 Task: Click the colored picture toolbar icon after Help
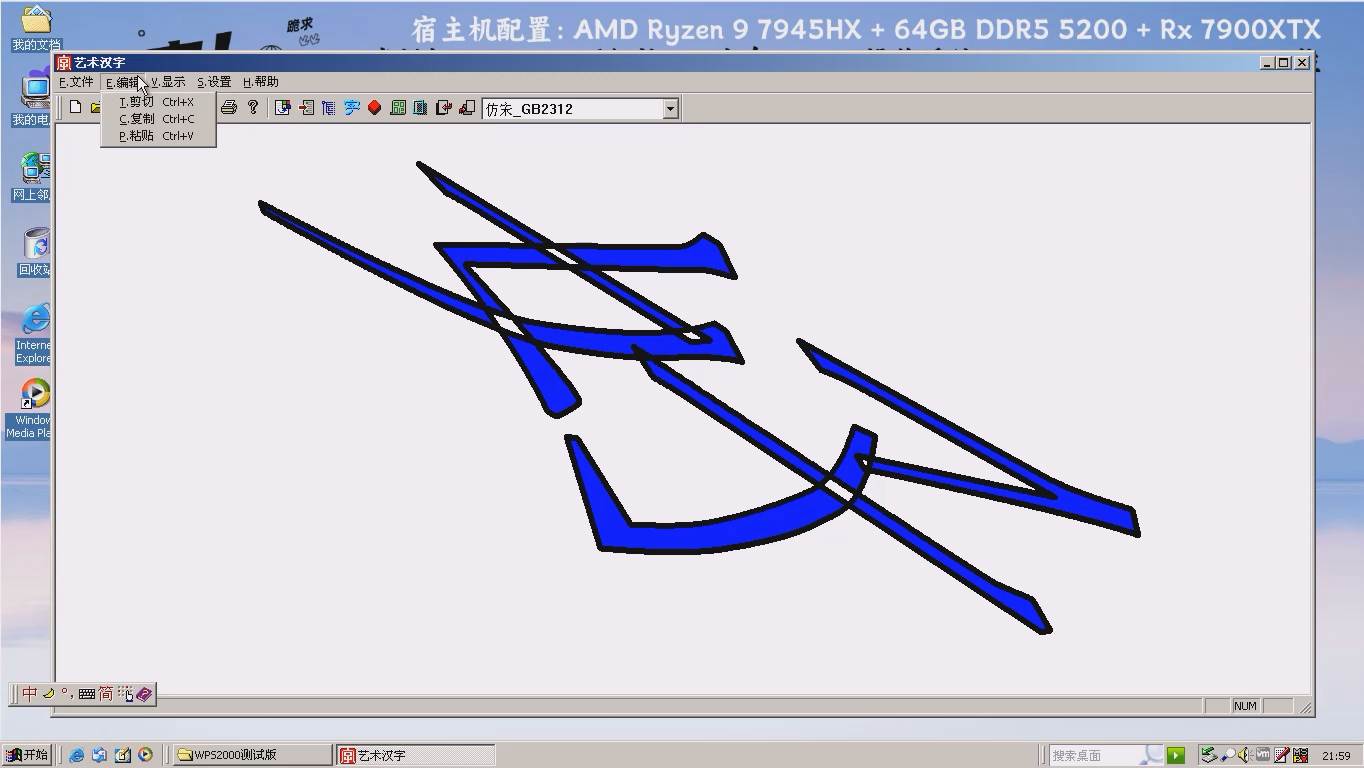[x=283, y=107]
